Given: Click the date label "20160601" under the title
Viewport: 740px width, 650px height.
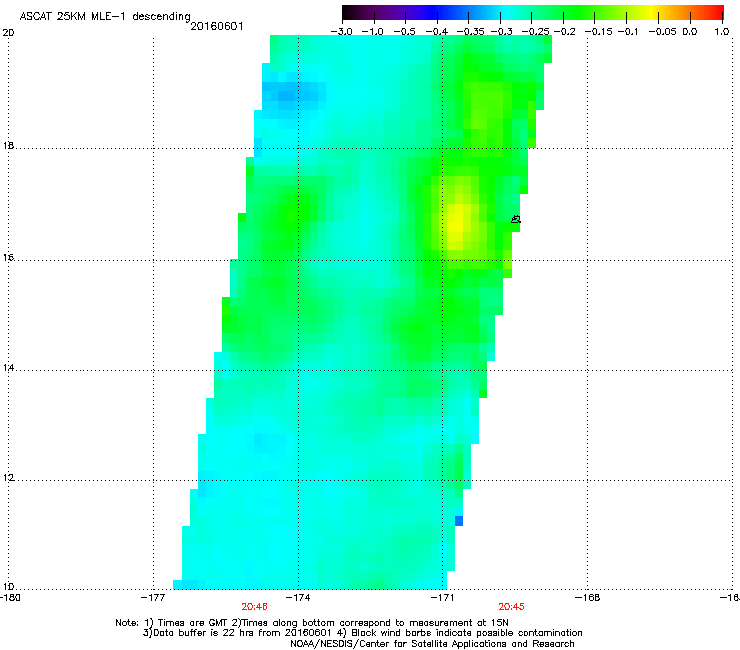Looking at the screenshot, I should pyautogui.click(x=217, y=26).
